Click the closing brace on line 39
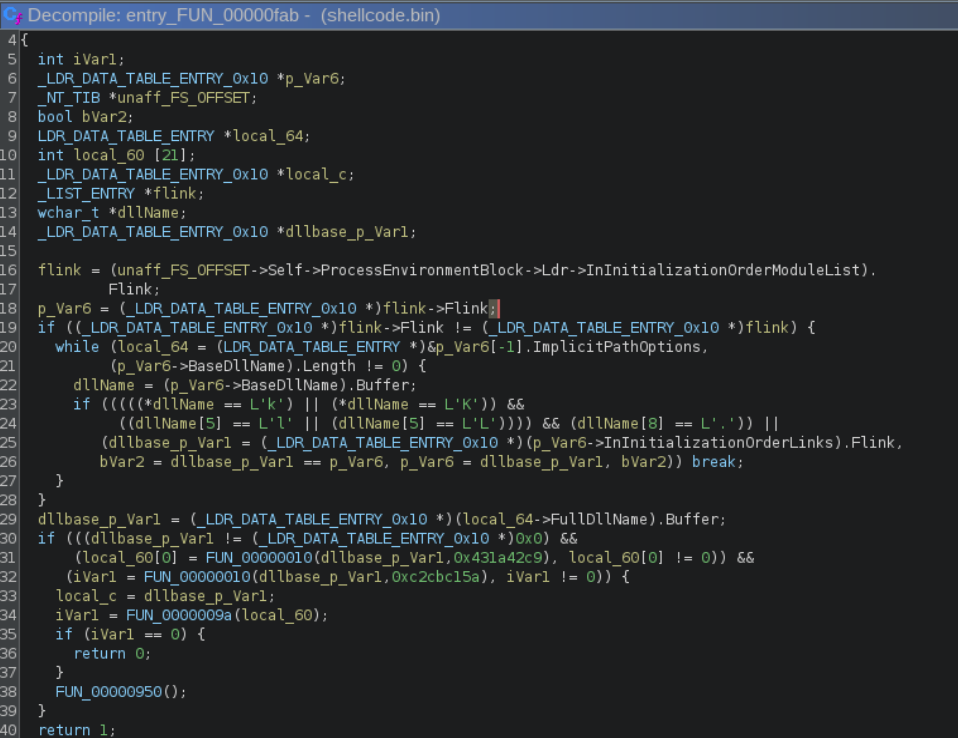 [42, 711]
